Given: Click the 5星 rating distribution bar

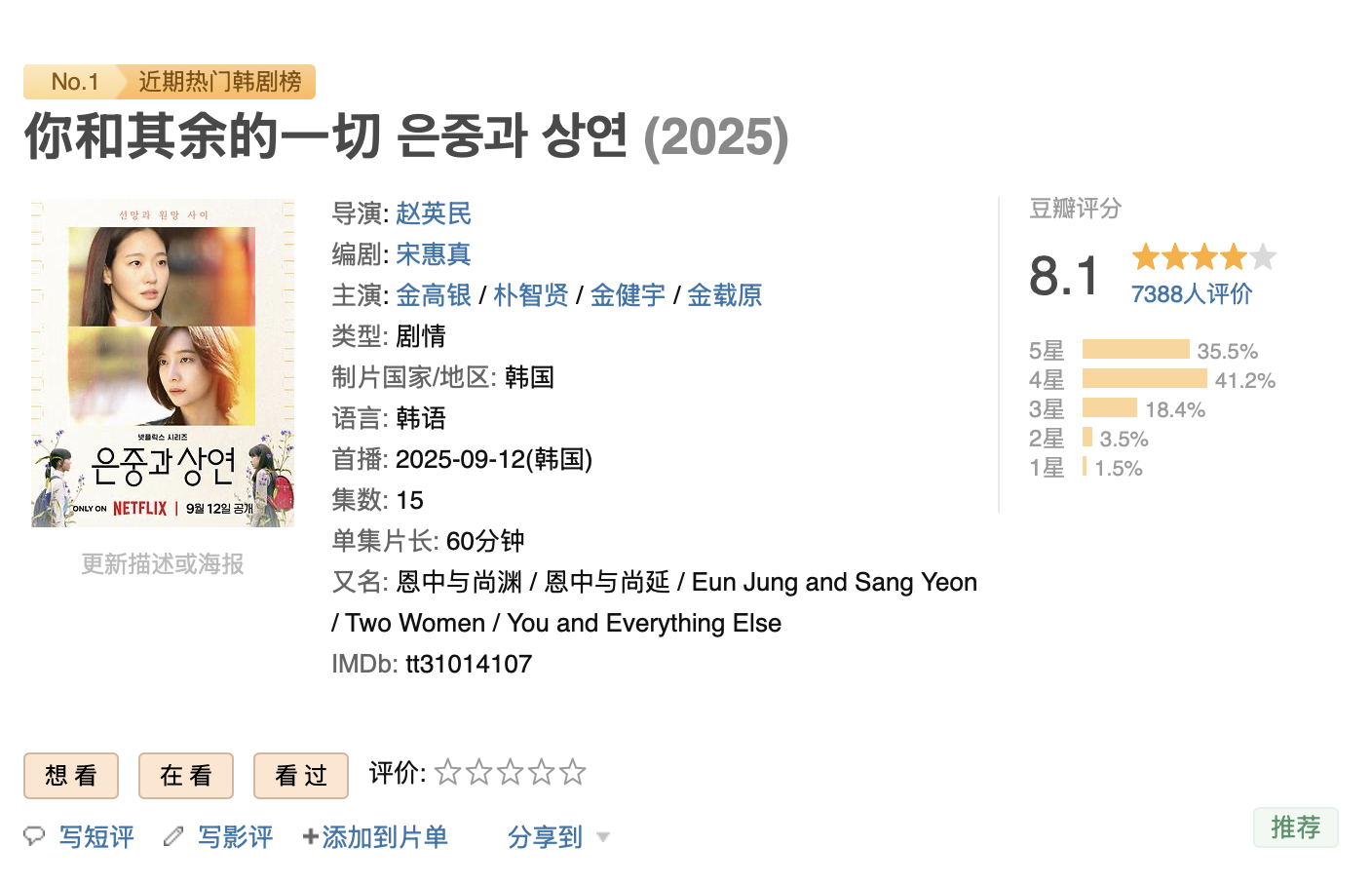Looking at the screenshot, I should coord(1135,350).
